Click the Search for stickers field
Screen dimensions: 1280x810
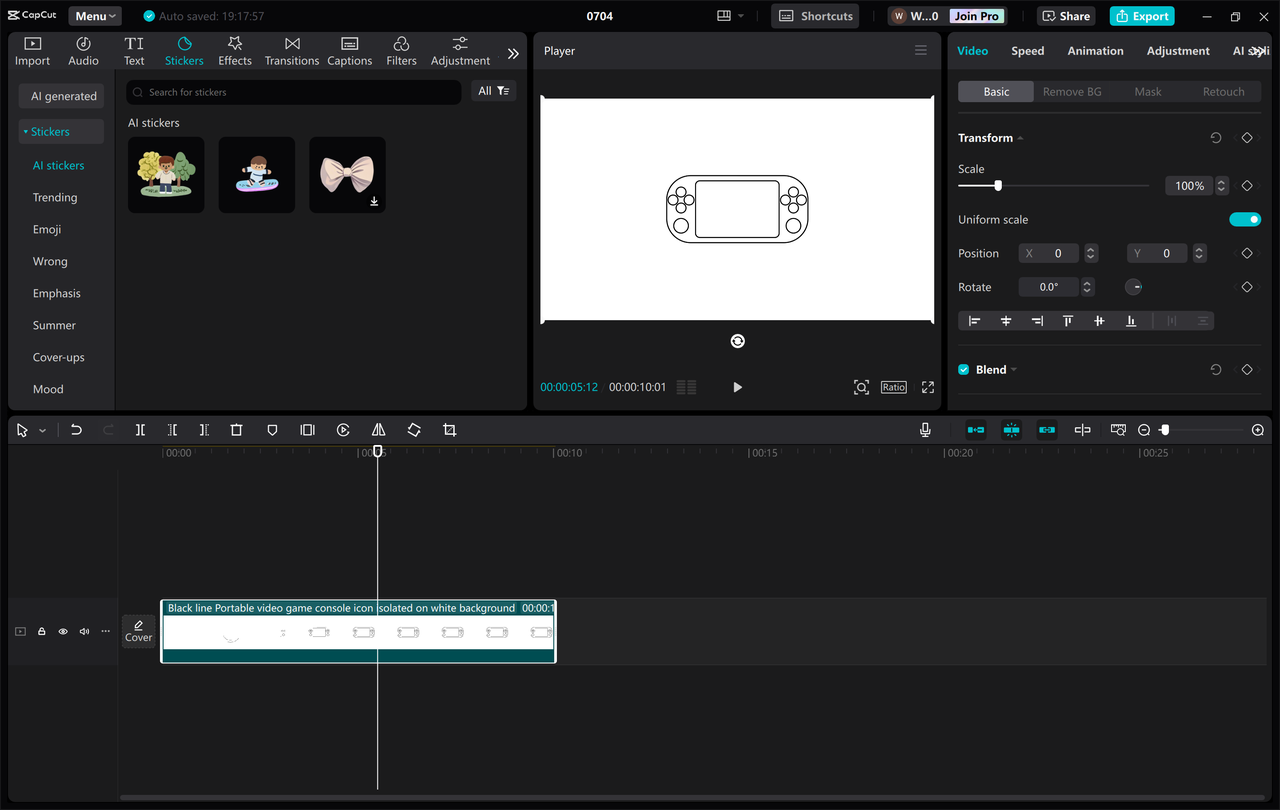click(x=294, y=92)
